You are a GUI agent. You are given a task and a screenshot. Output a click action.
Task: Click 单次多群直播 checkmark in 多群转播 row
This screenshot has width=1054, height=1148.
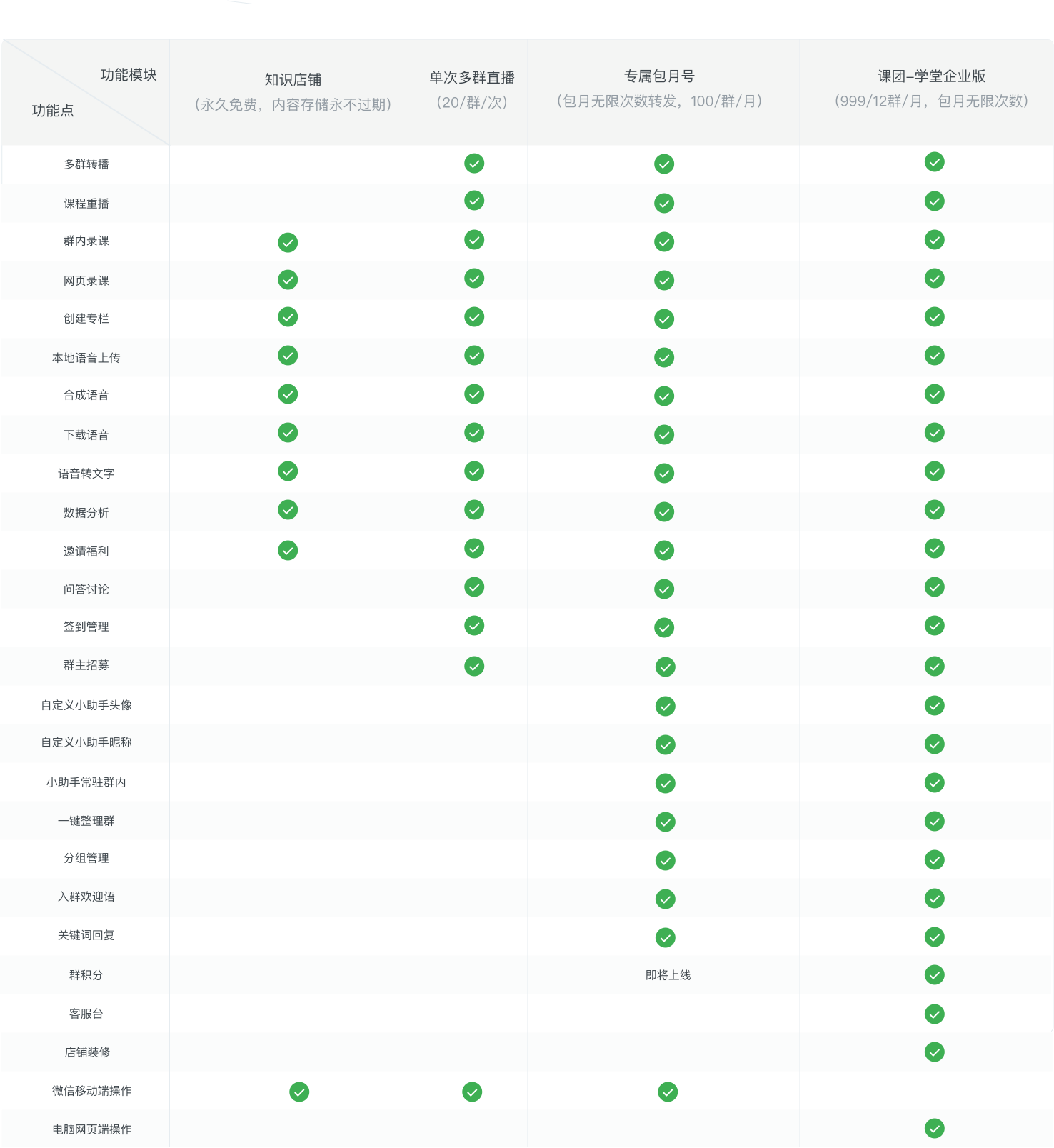point(474,164)
